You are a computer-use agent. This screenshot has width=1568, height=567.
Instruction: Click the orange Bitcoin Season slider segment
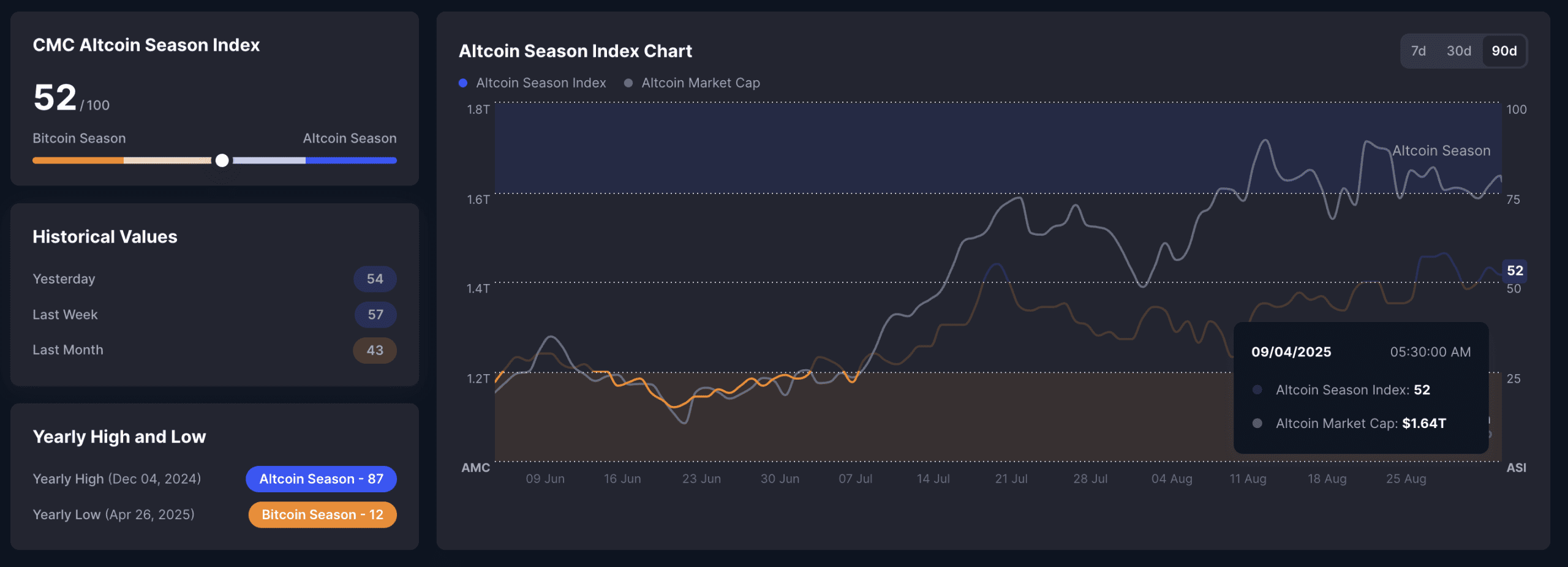click(78, 160)
